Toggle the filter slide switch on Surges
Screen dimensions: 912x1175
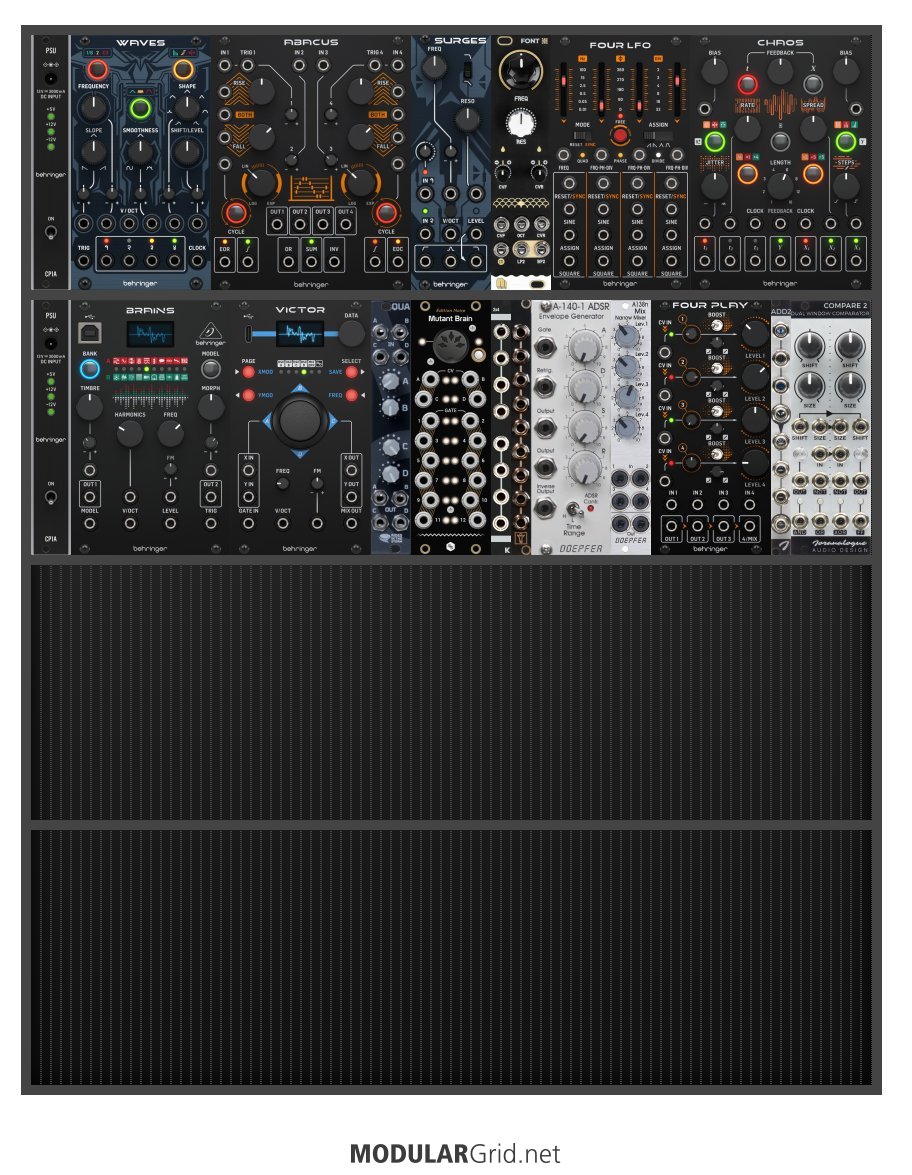(x=467, y=71)
